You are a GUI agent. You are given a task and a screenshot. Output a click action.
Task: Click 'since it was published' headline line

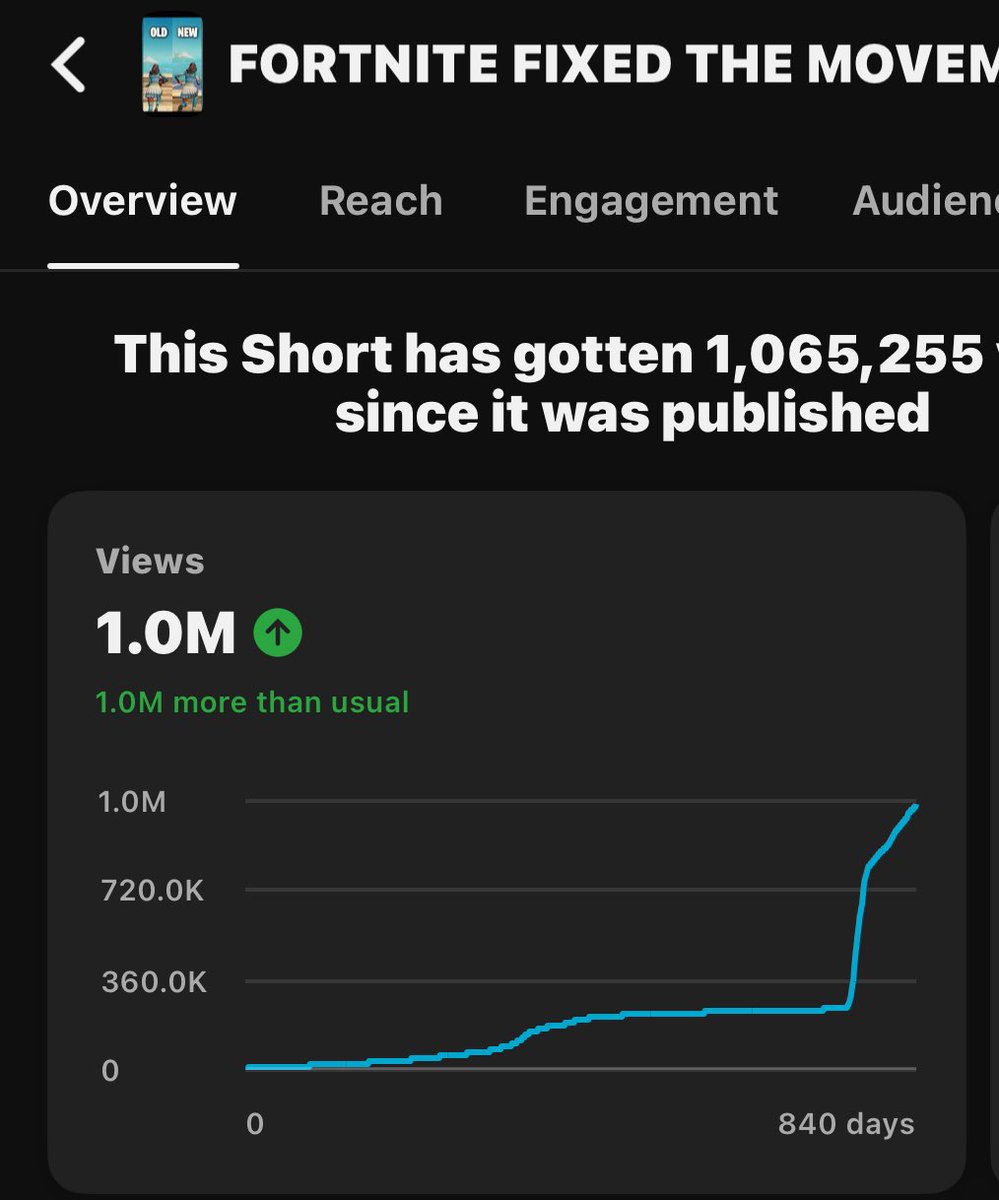click(x=632, y=413)
